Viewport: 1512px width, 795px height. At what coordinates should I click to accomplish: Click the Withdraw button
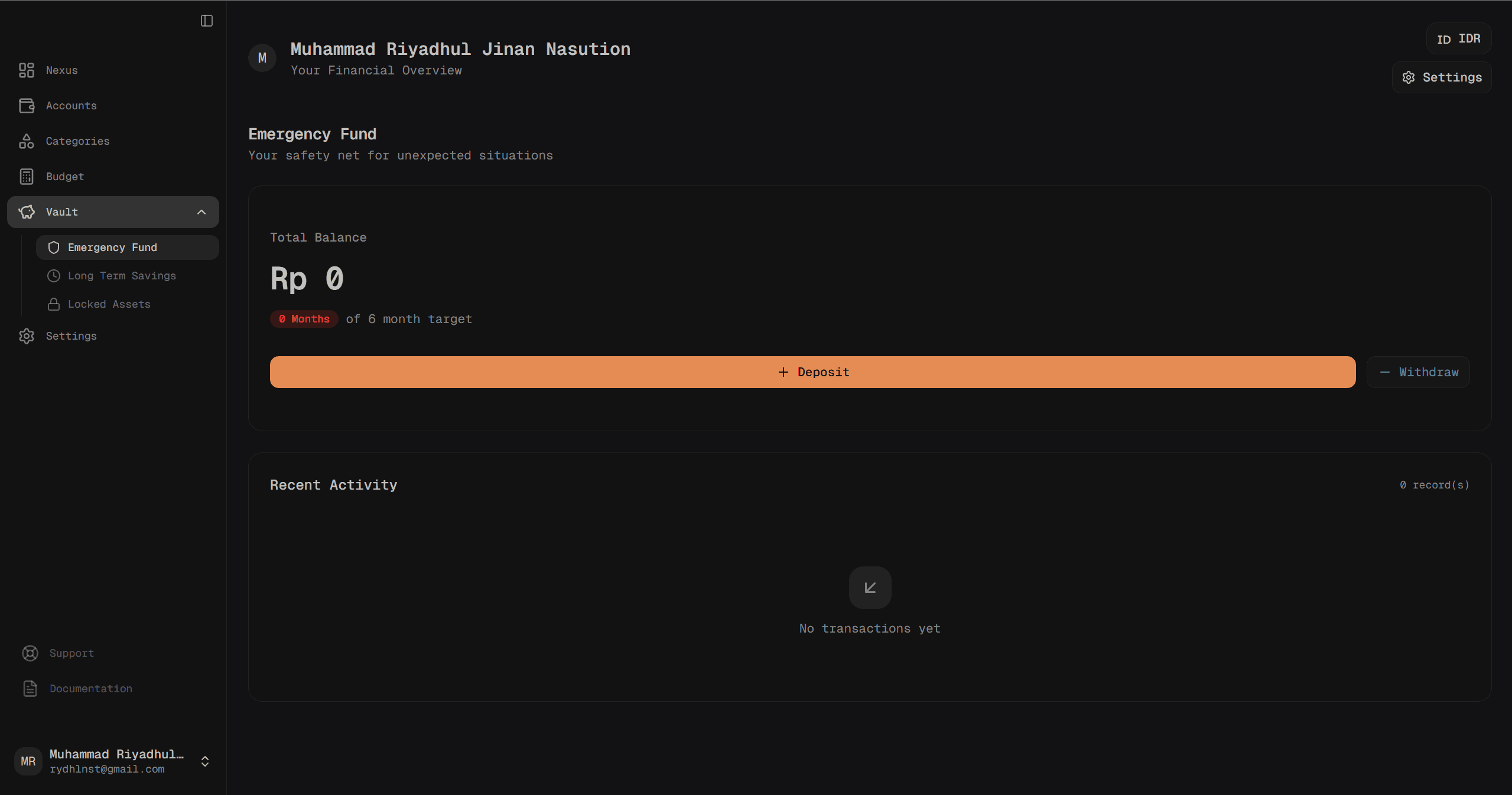1417,372
